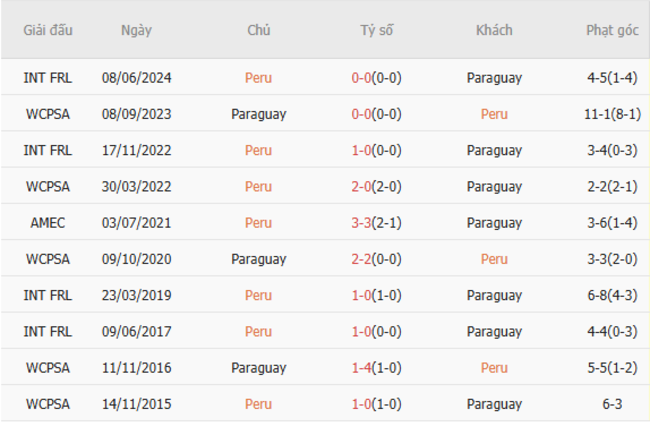Click the Tỷ số column header

tap(377, 30)
